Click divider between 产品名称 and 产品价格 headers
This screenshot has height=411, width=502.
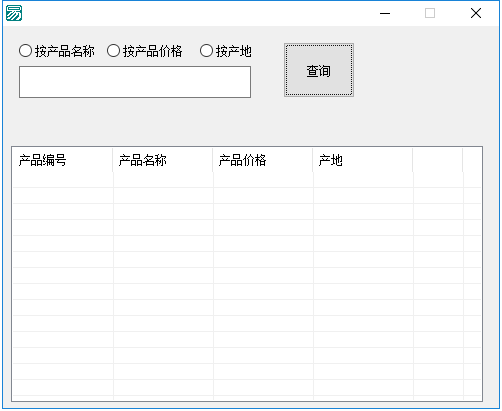213,160
